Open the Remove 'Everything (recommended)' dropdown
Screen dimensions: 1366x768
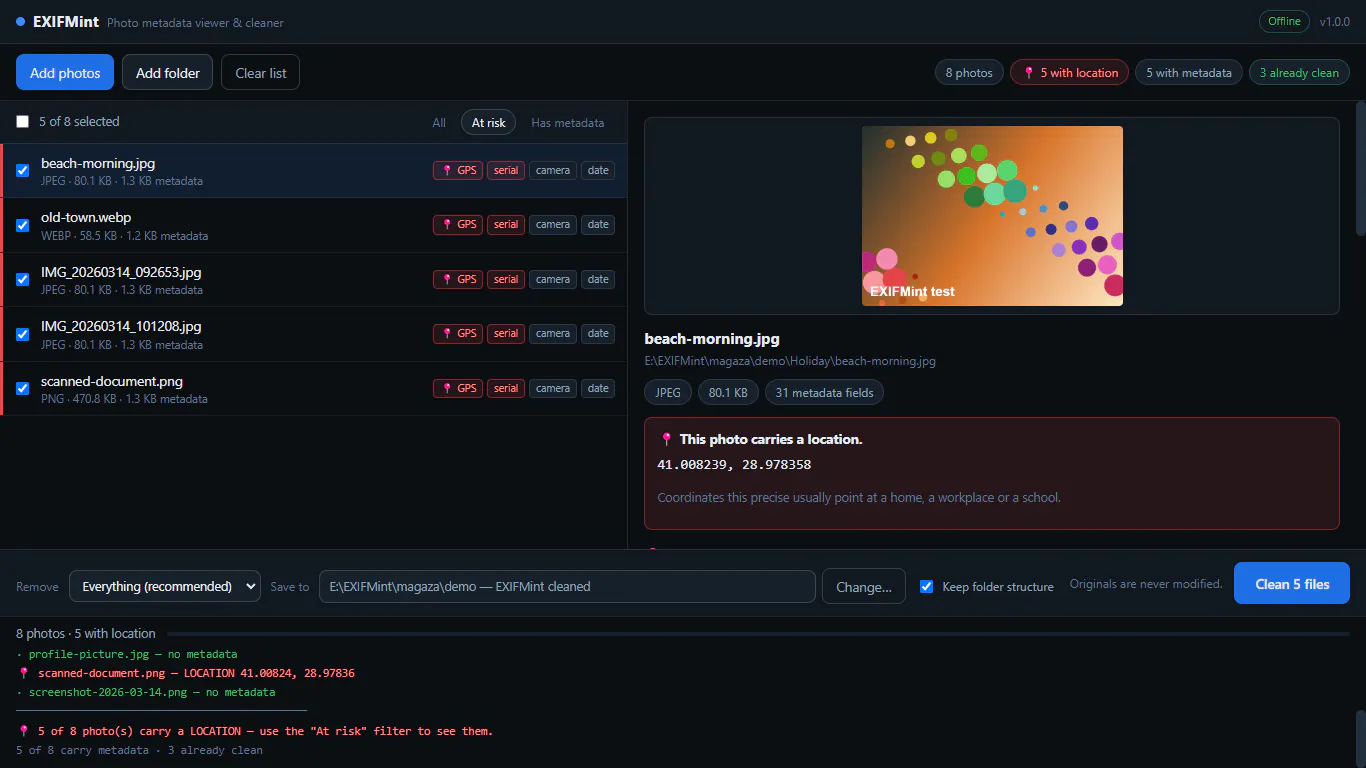pyautogui.click(x=165, y=586)
